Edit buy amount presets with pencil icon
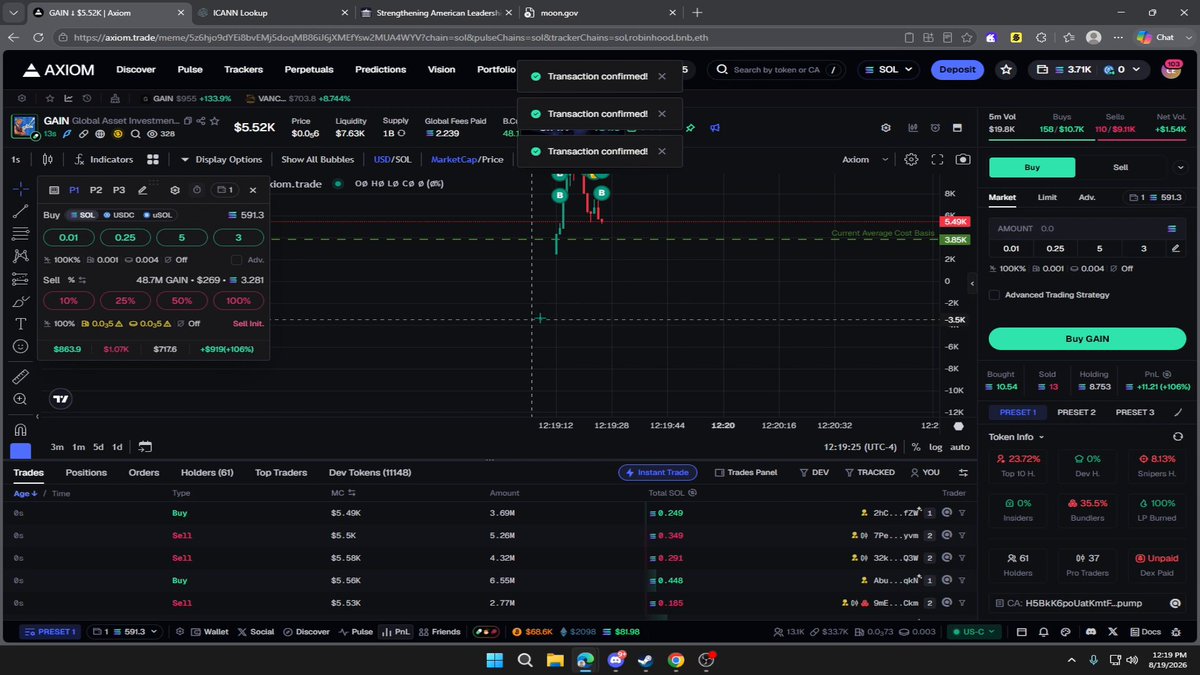This screenshot has width=1200, height=675. point(1177,248)
